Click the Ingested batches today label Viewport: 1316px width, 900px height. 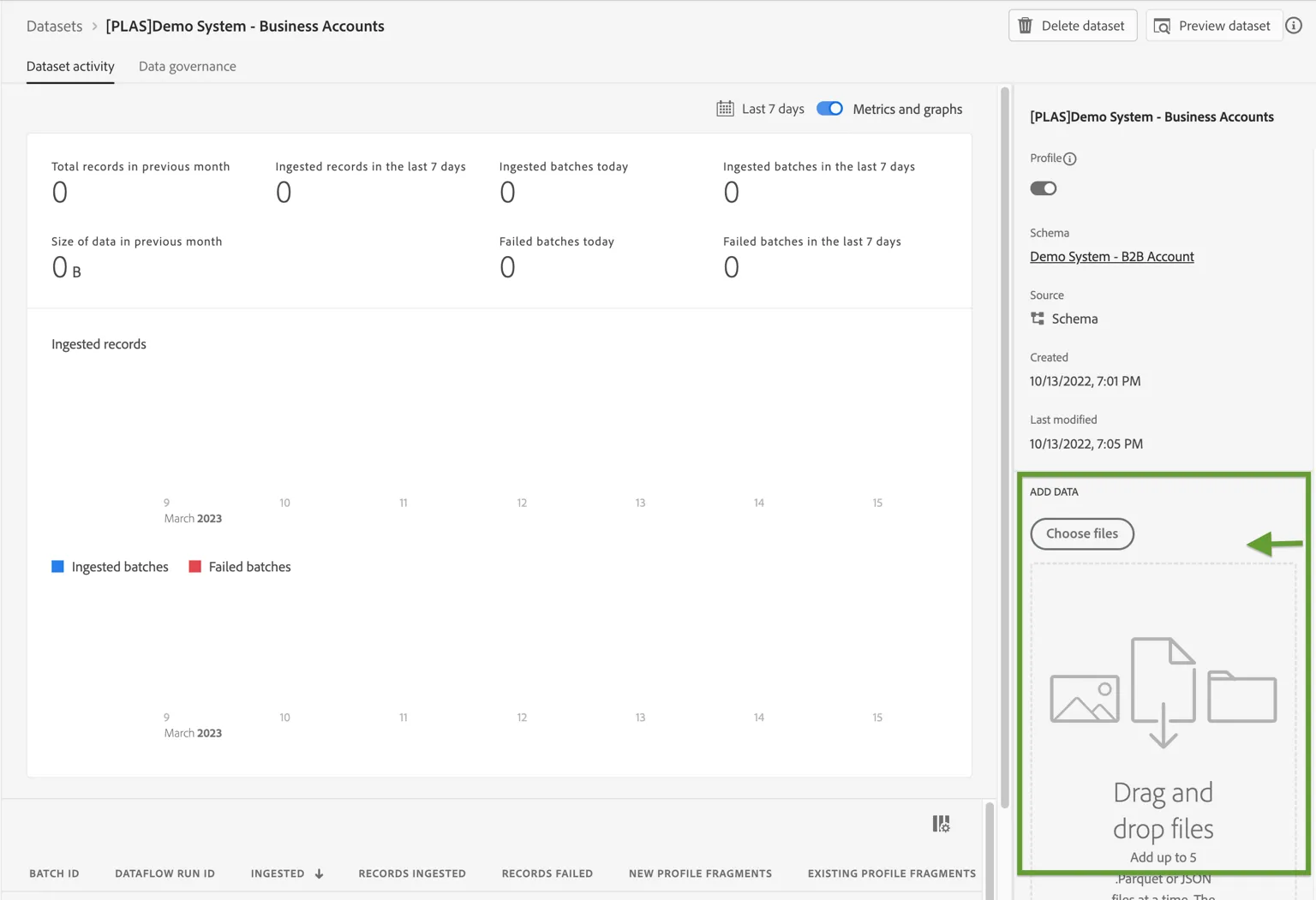pyautogui.click(x=564, y=166)
